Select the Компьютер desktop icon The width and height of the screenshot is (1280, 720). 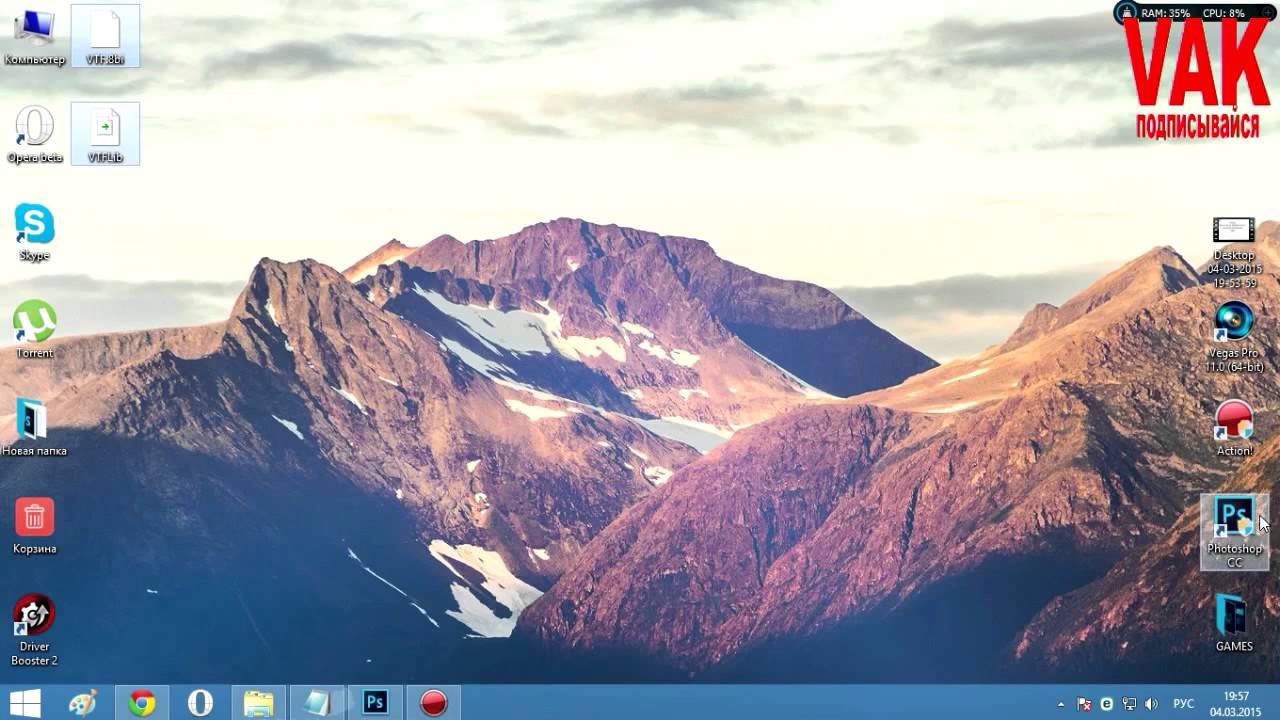tap(34, 36)
